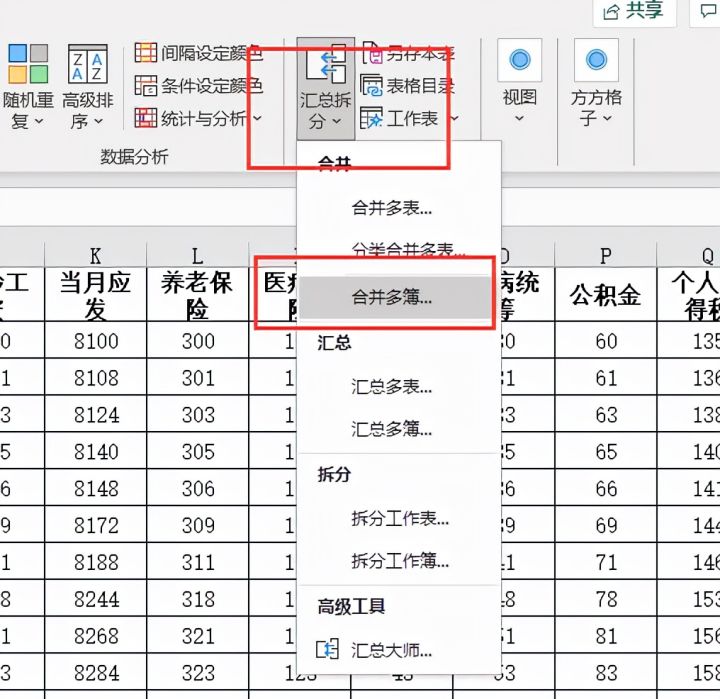The width and height of the screenshot is (720, 699).
Task: Click 公积金 cell with value 60
Action: 606,341
